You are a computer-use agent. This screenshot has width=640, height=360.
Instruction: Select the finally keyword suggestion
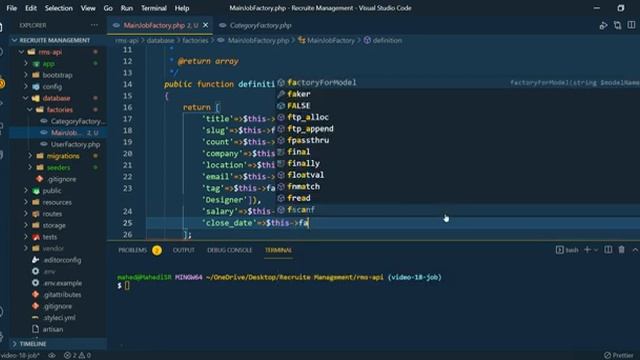[303, 163]
